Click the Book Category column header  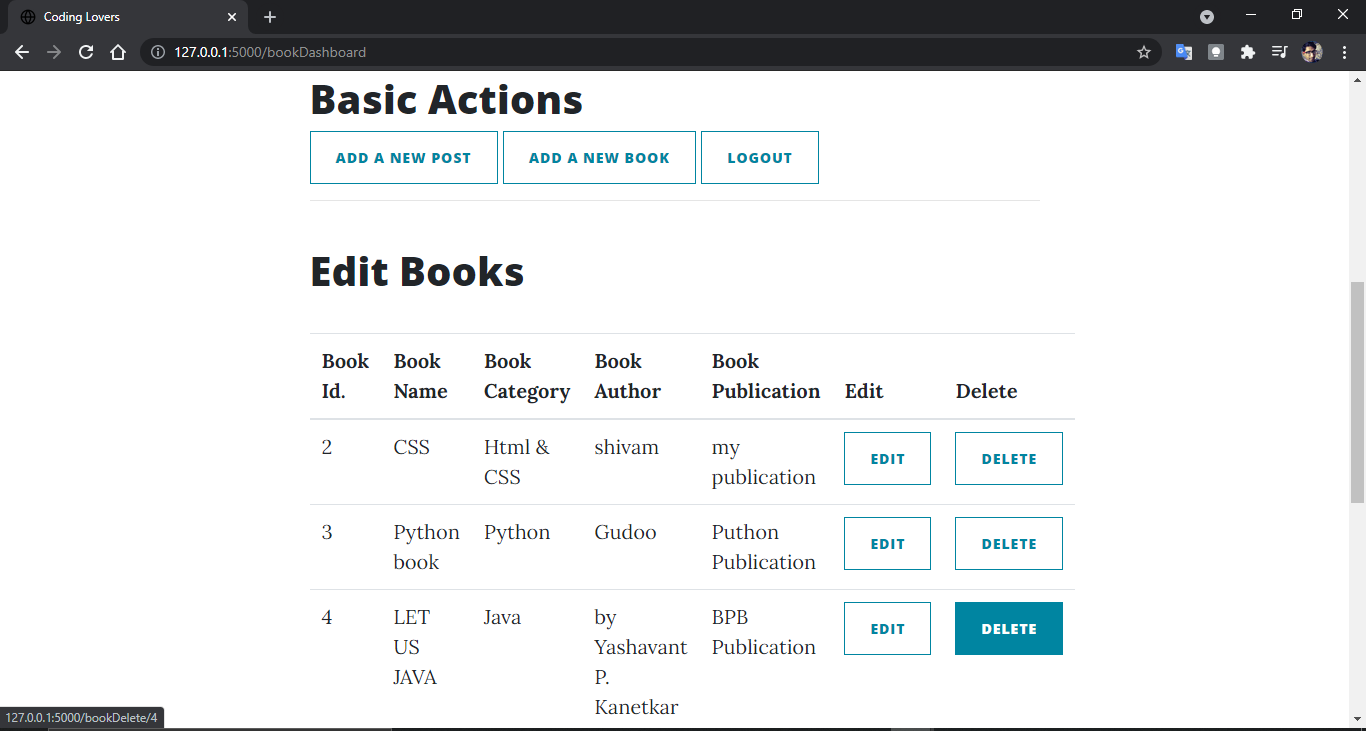point(527,376)
